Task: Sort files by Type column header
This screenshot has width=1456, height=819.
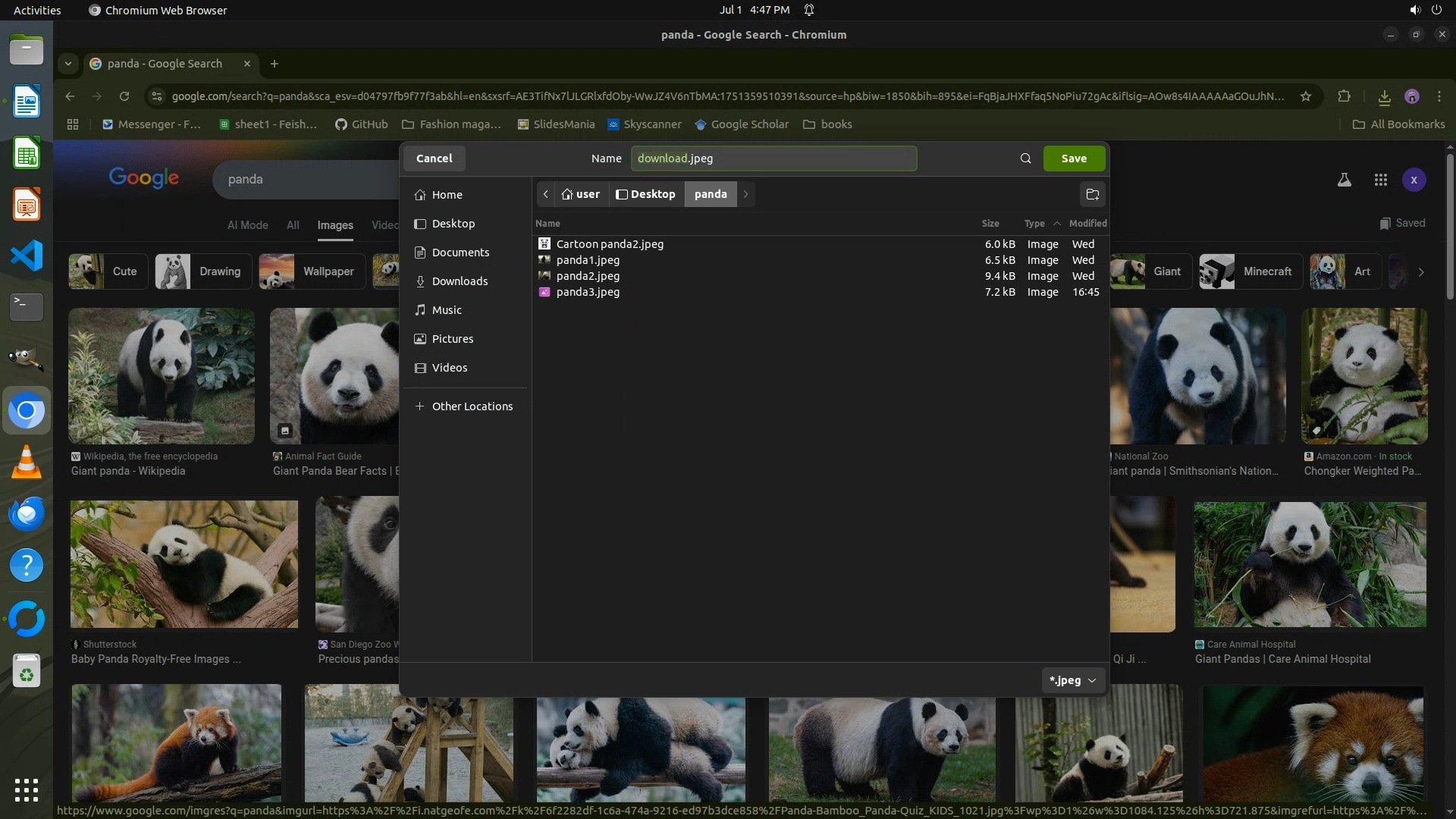Action: pyautogui.click(x=1034, y=224)
